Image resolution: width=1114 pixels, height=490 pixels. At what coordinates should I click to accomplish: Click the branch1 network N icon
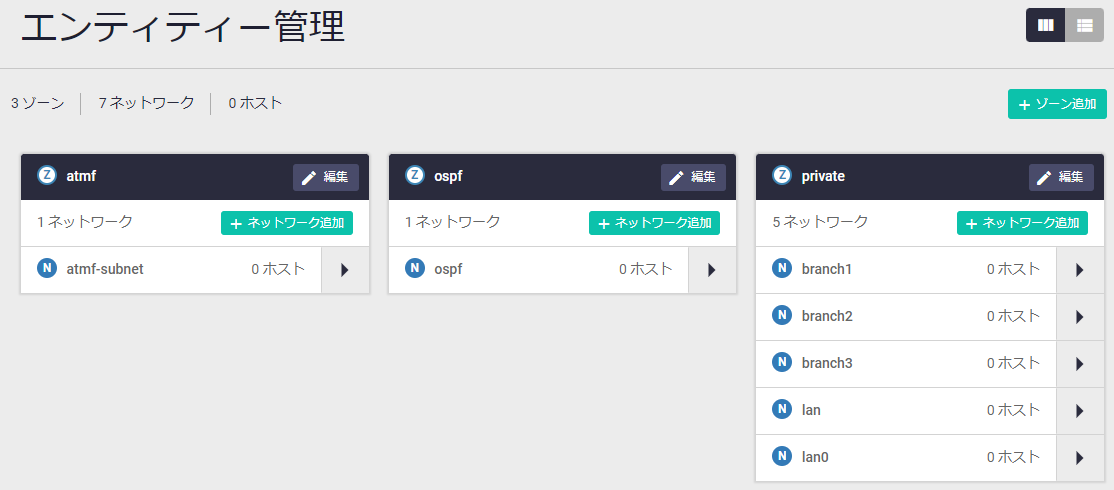(x=782, y=268)
